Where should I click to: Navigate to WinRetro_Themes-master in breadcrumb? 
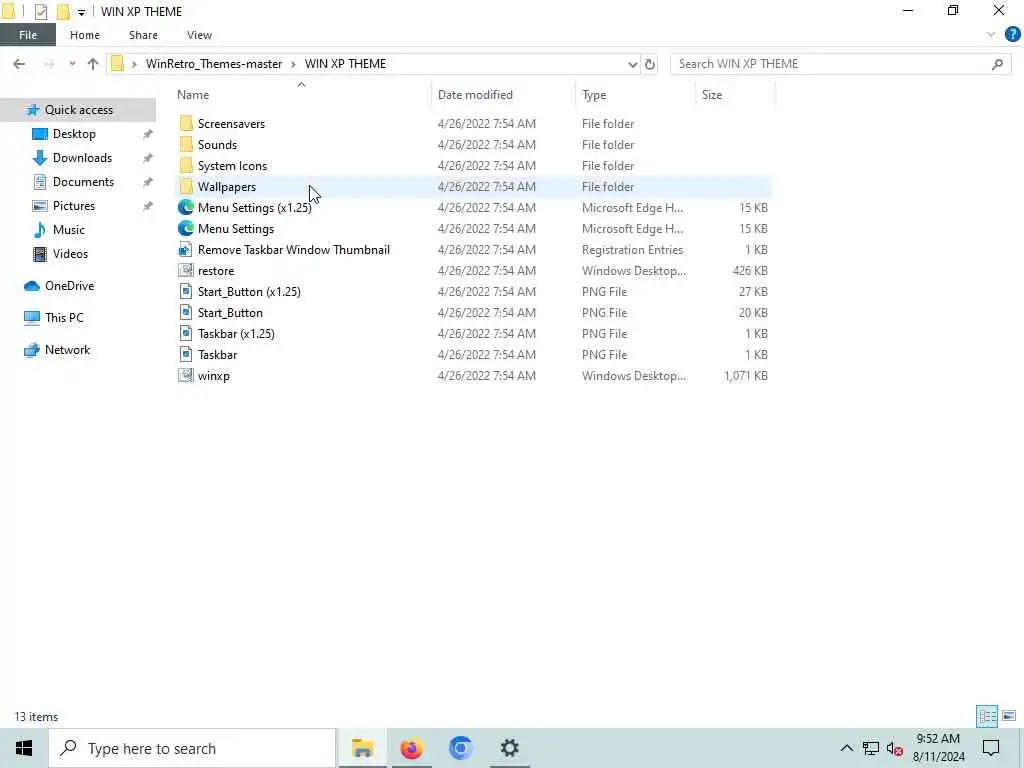click(214, 64)
